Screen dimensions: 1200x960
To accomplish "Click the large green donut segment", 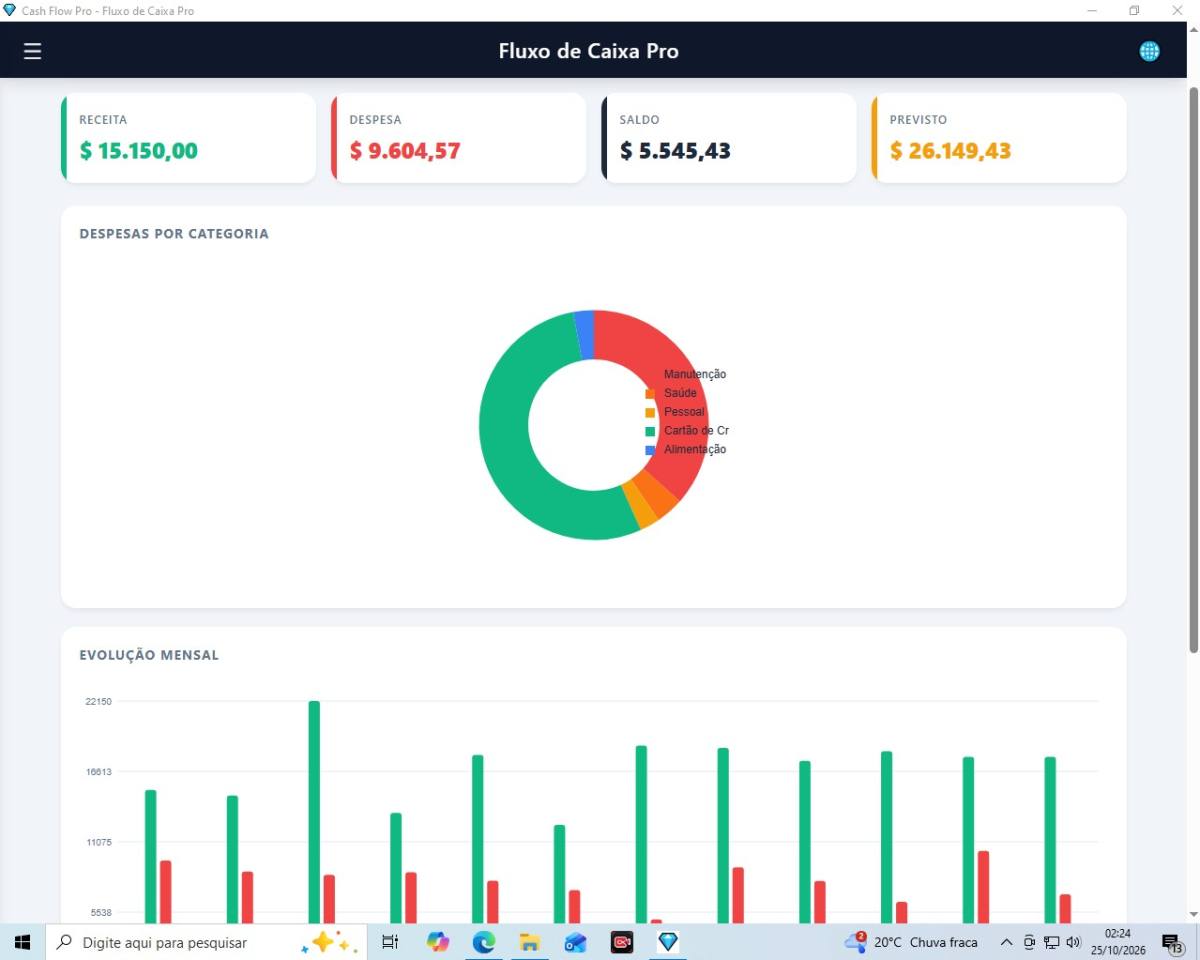I will click(x=505, y=430).
